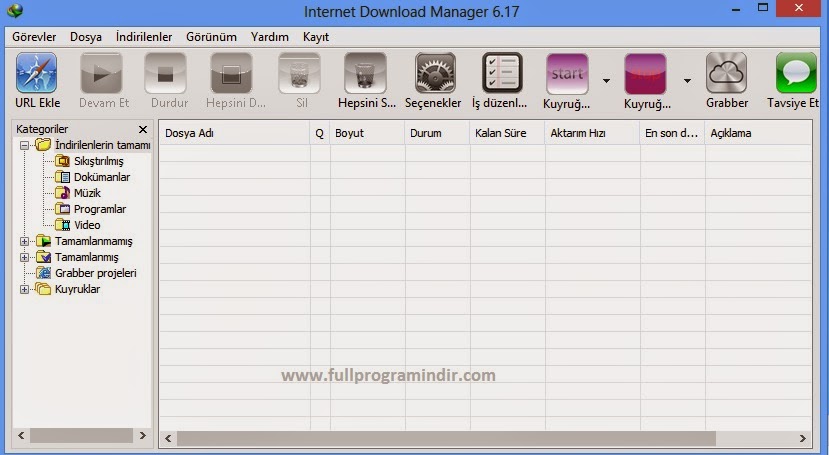Select the Programlar folder icon

coord(62,209)
